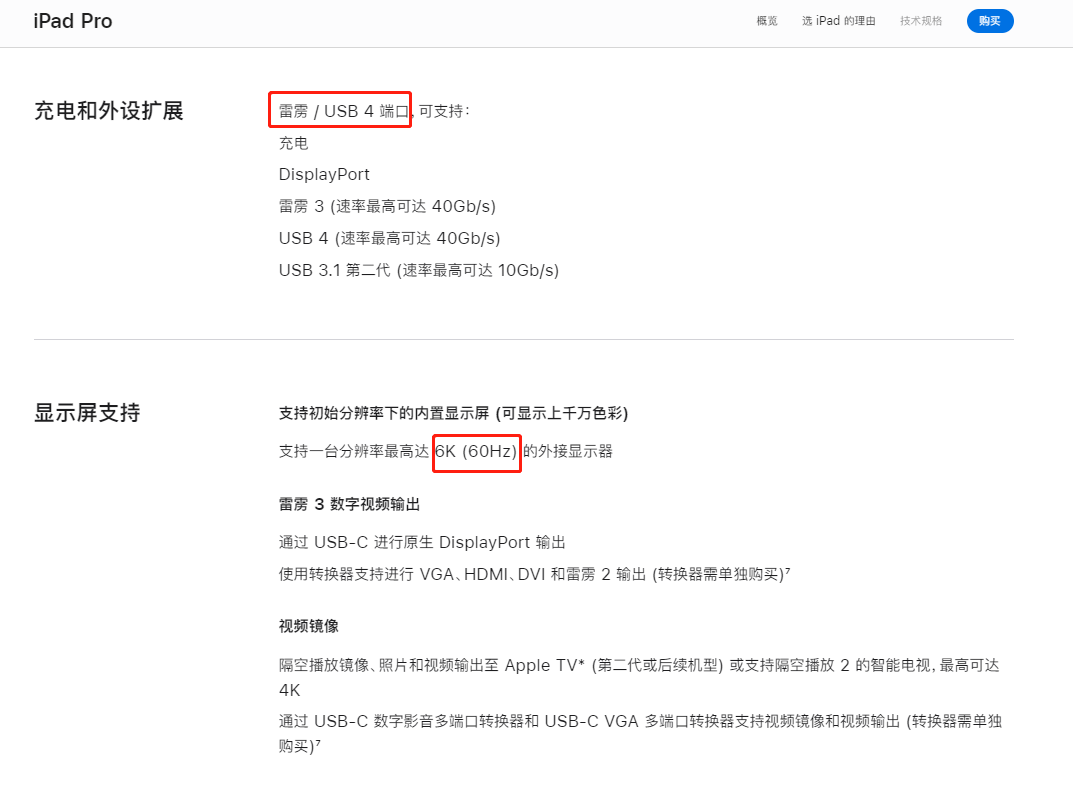This screenshot has height=801, width=1073.
Task: Click the blue 购买 buy button
Action: 990,21
